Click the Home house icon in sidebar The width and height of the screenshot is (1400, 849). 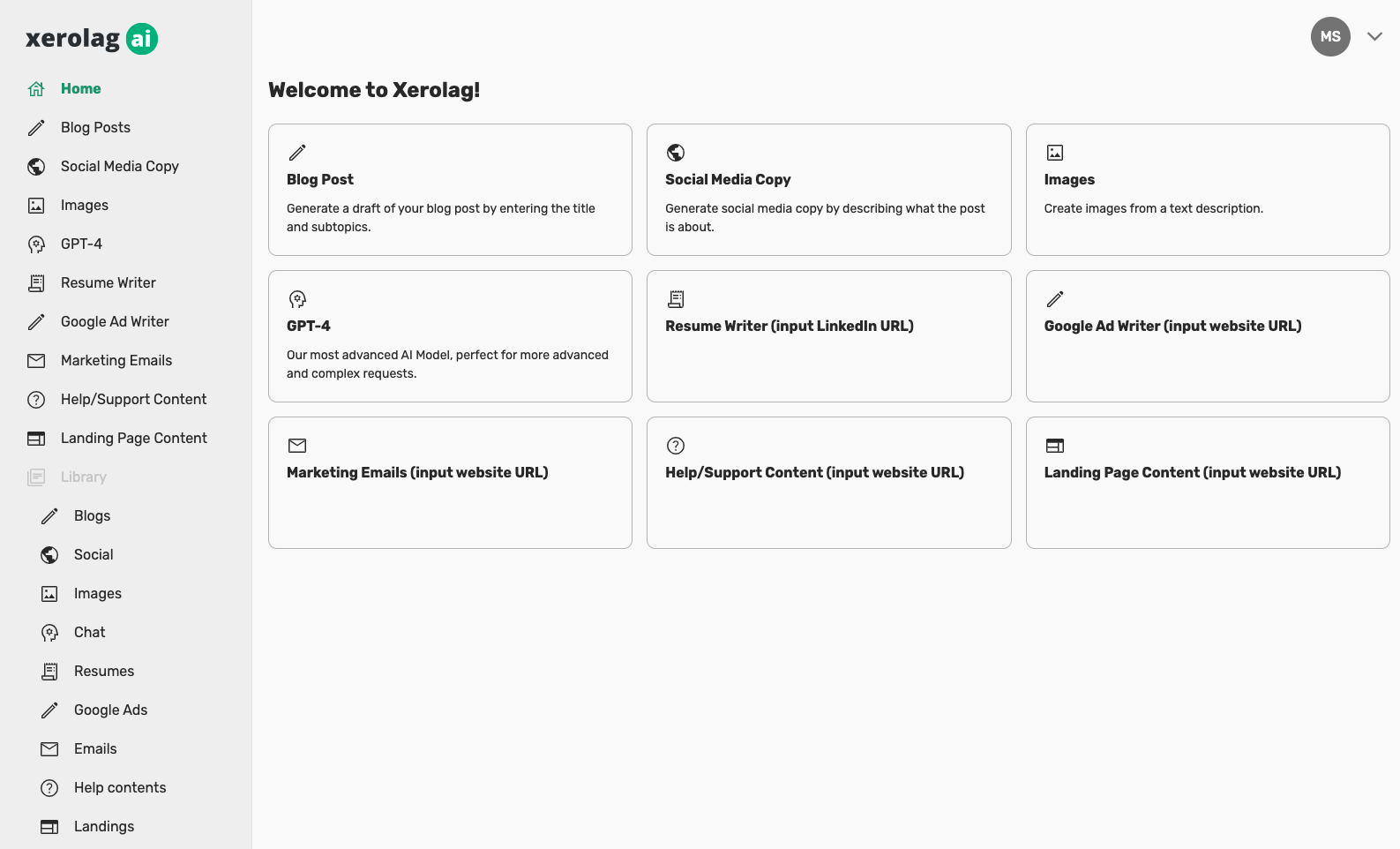tap(36, 89)
